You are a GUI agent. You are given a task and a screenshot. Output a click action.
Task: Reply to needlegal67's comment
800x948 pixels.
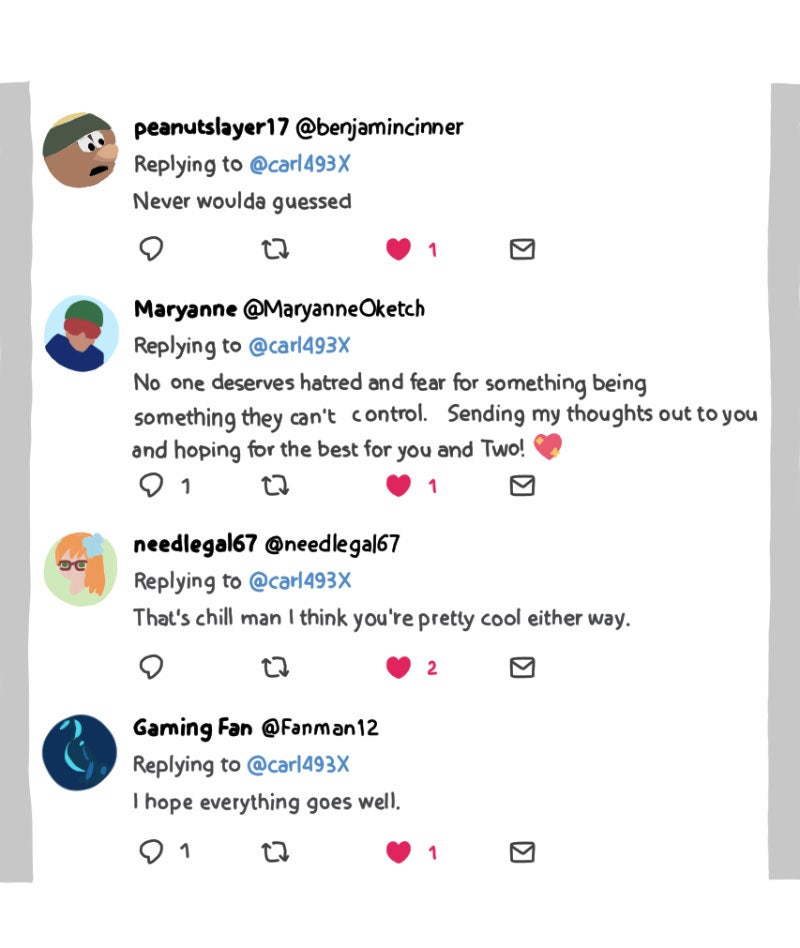coord(151,666)
